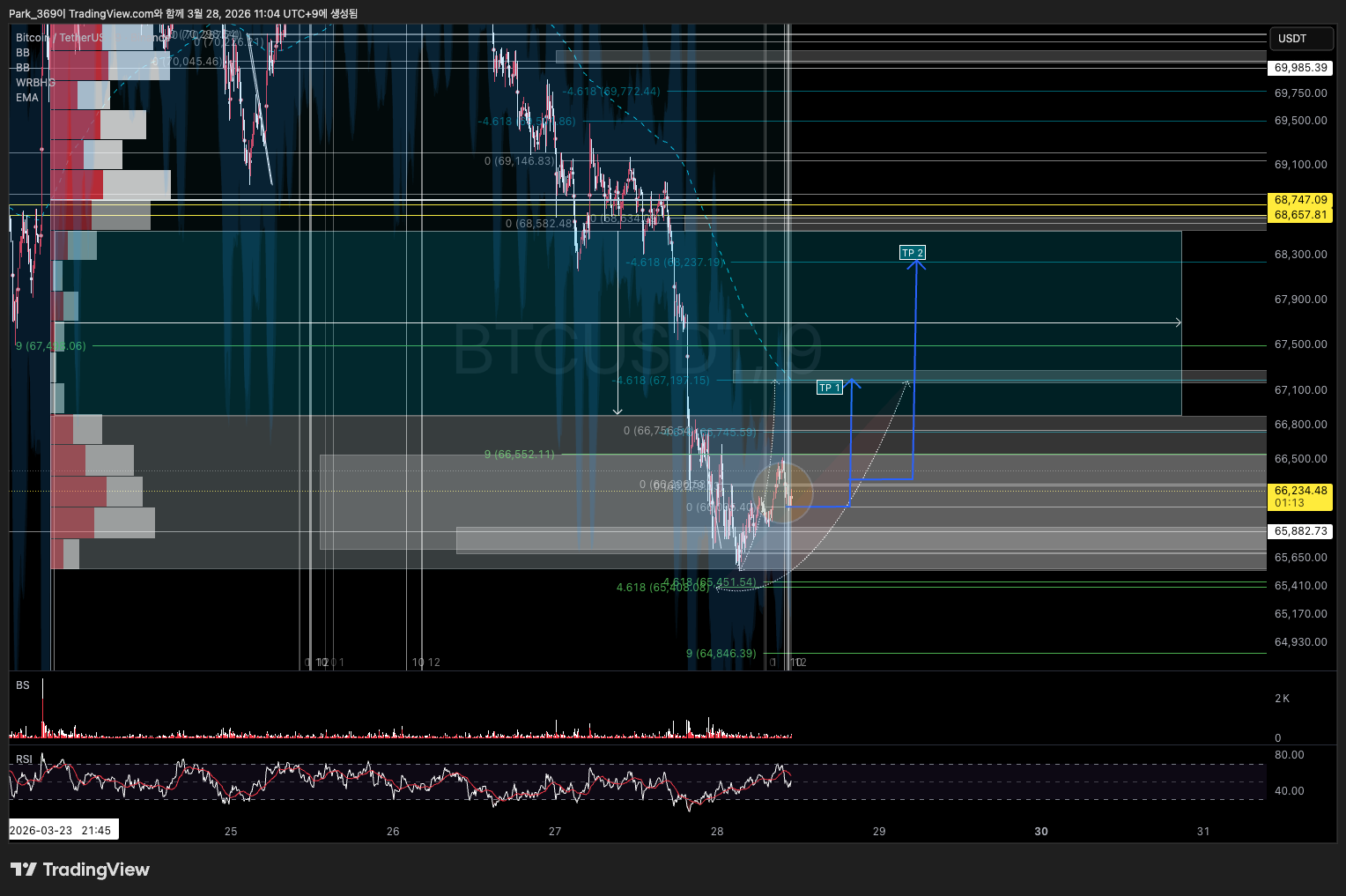This screenshot has width=1346, height=896.
Task: Click date 29 on the time axis
Action: click(x=879, y=831)
